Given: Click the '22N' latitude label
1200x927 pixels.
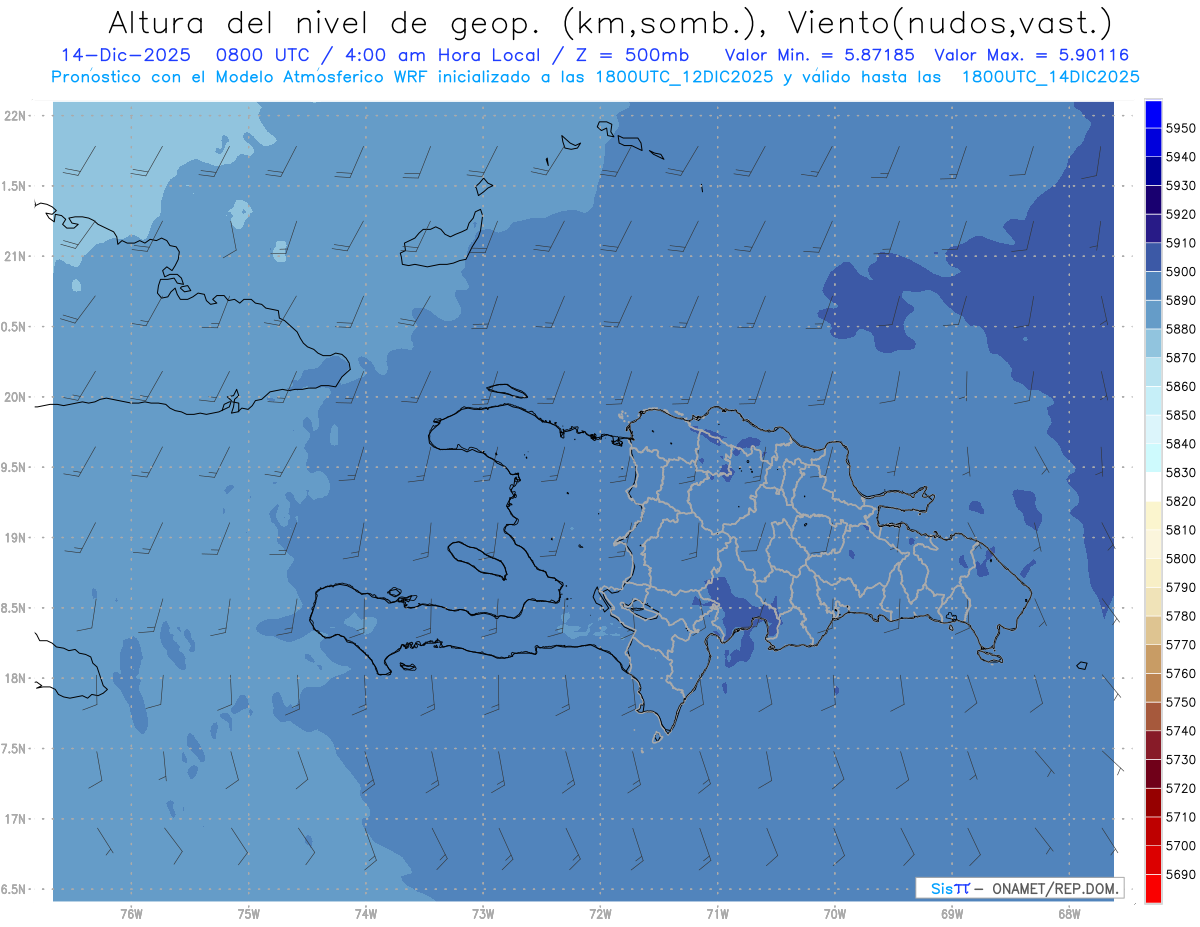Looking at the screenshot, I should (15, 115).
